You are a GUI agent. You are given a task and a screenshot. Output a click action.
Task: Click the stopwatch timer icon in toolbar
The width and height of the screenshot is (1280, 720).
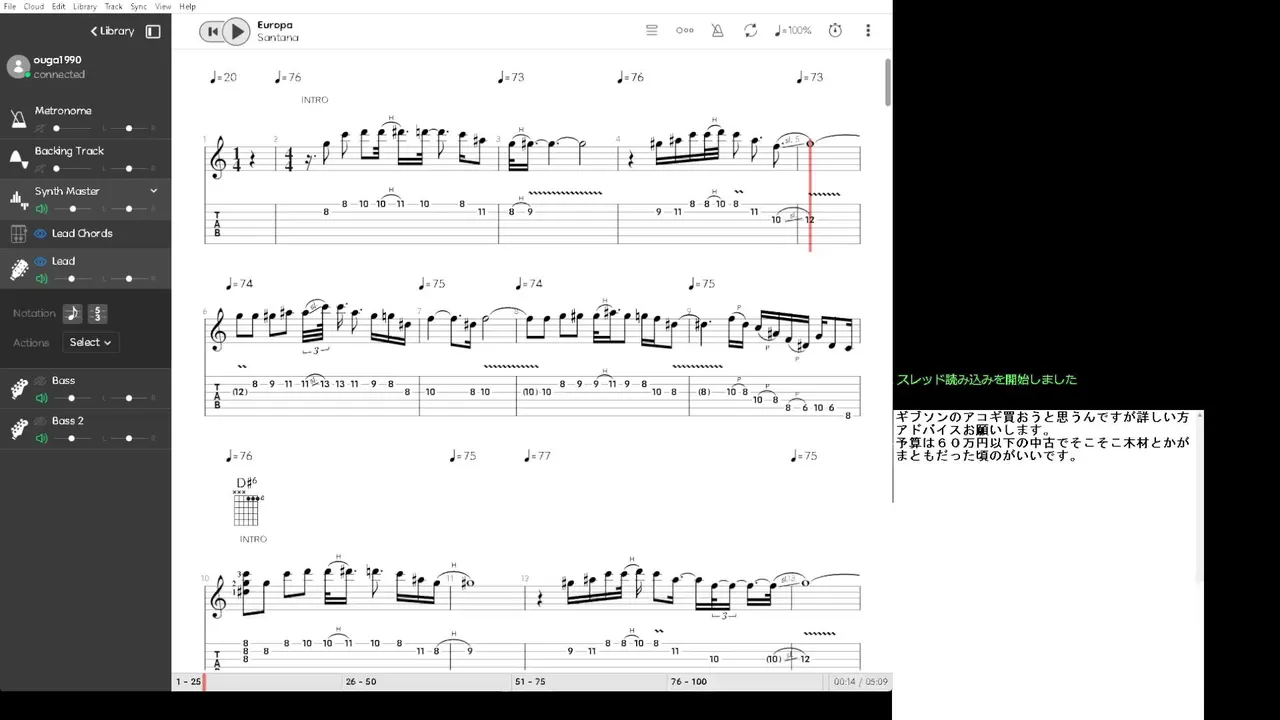pos(835,31)
